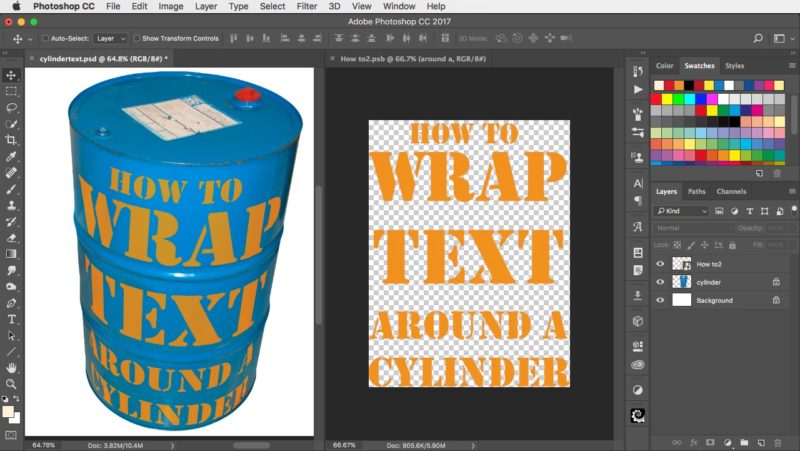Viewport: 800px width, 451px height.
Task: Select the Move tool
Action: [11, 75]
